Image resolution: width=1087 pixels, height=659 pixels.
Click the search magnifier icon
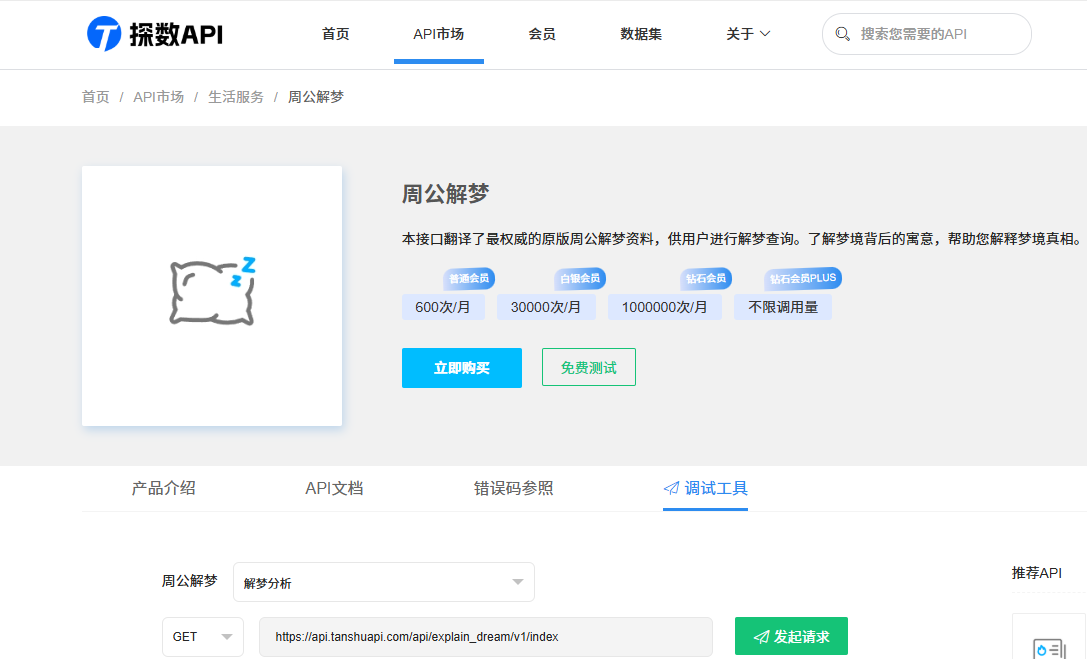click(x=843, y=34)
